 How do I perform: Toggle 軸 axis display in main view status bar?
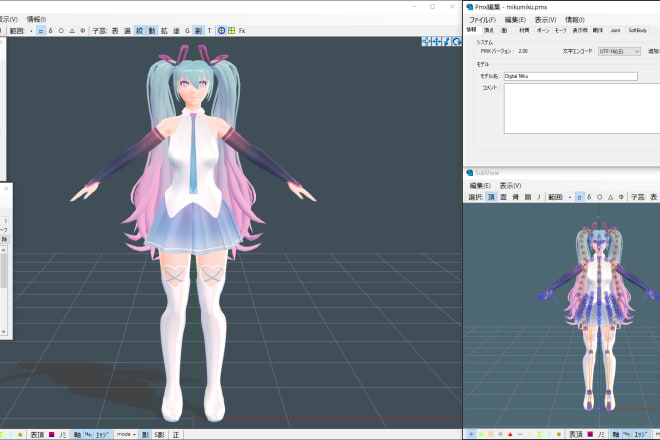click(77, 435)
